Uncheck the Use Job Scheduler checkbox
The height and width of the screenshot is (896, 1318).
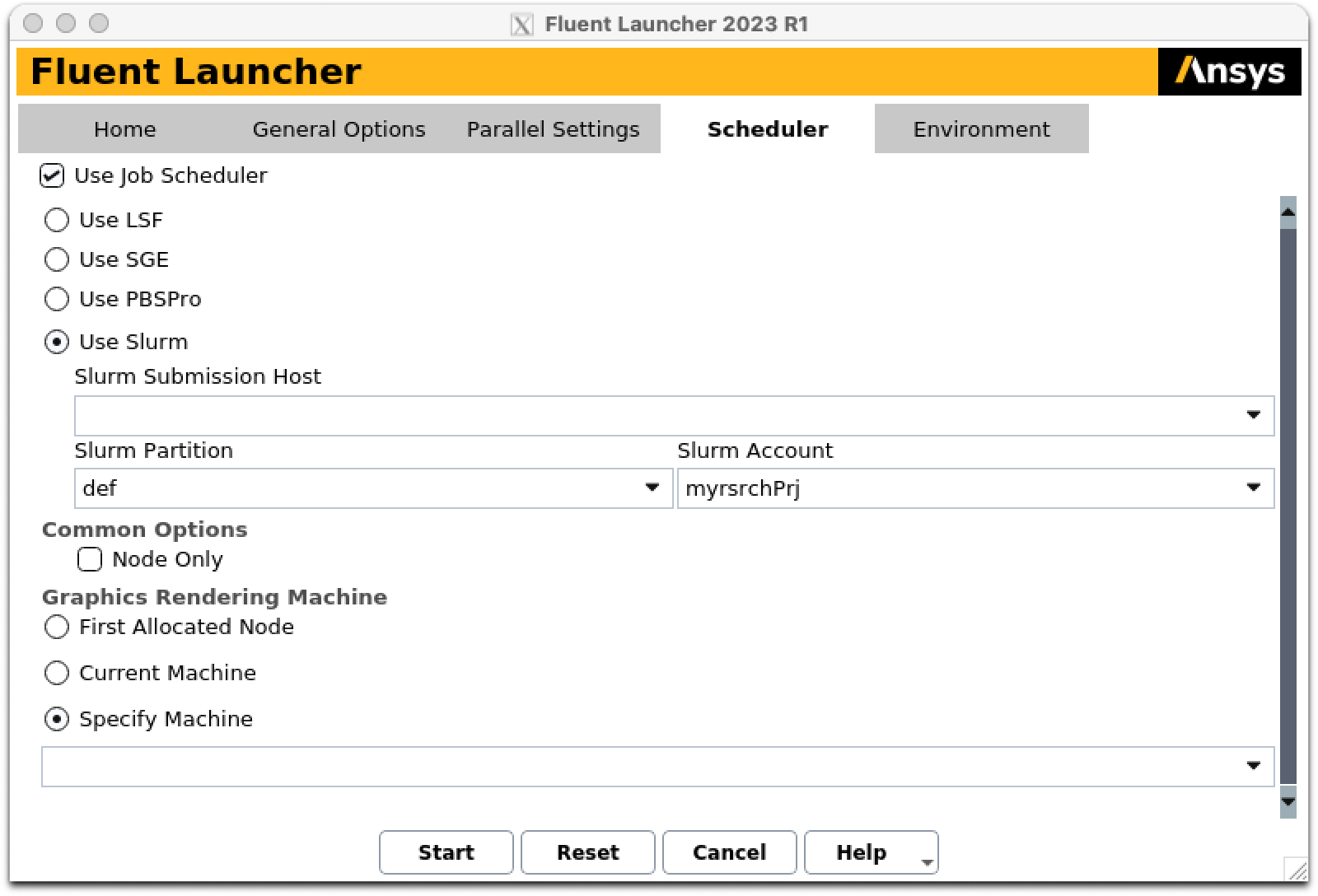[x=52, y=175]
